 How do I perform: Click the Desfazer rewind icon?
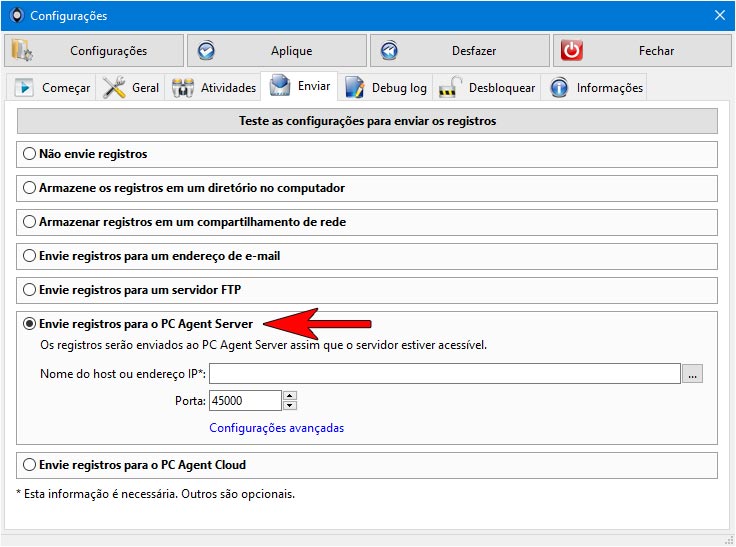(389, 51)
